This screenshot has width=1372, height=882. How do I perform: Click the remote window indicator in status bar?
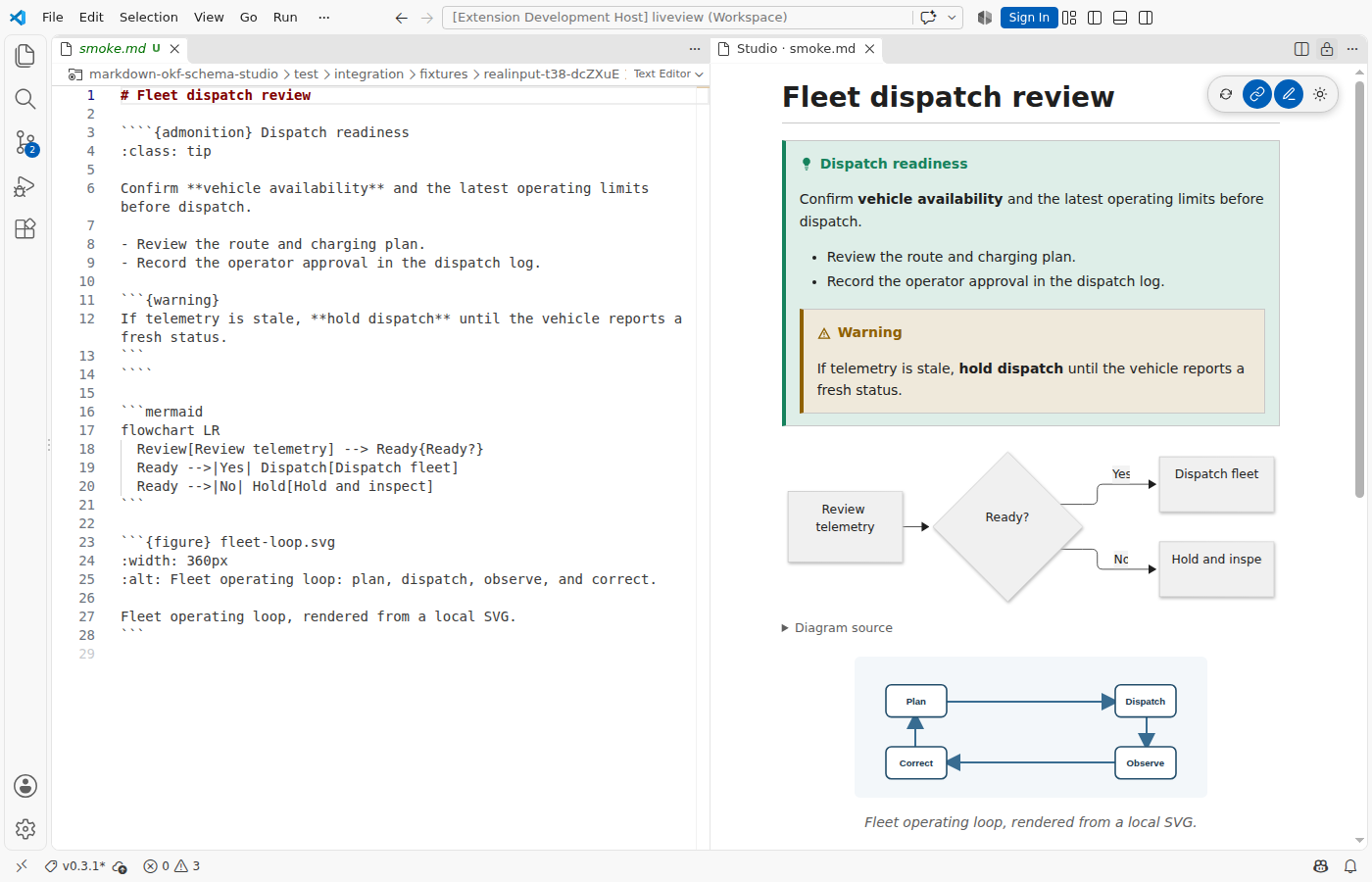click(22, 866)
